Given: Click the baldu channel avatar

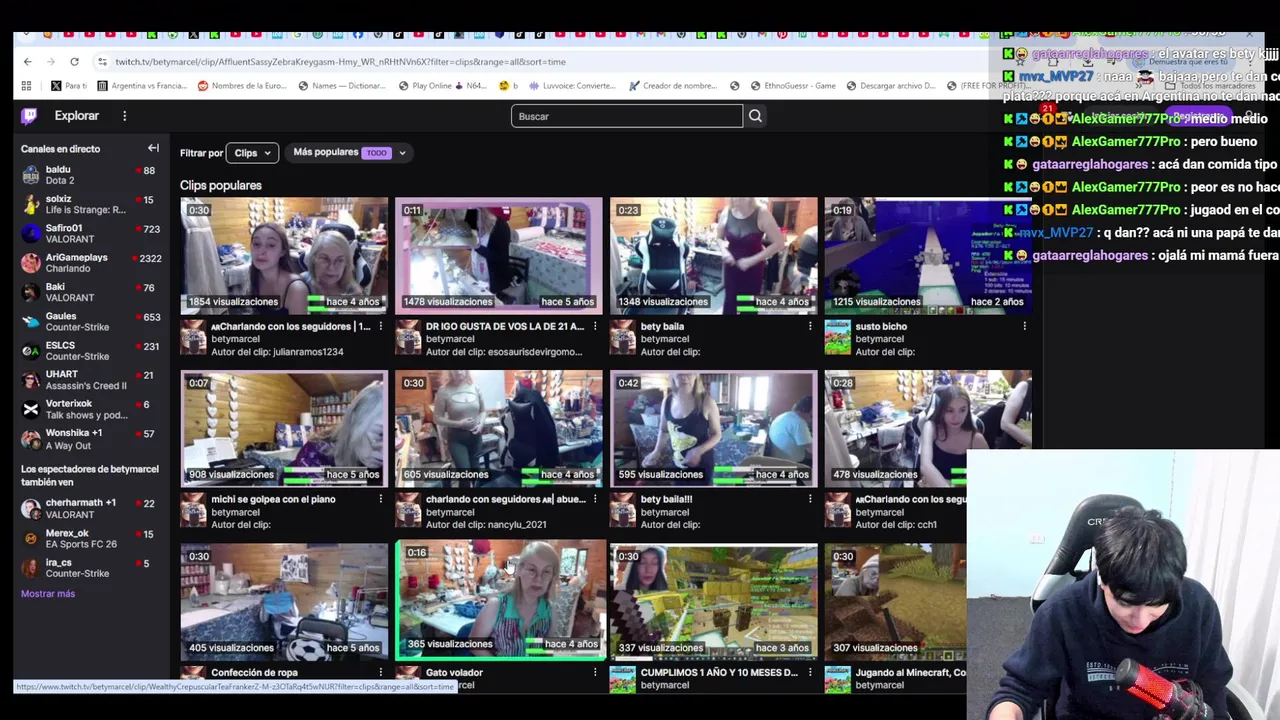Looking at the screenshot, I should tap(31, 176).
